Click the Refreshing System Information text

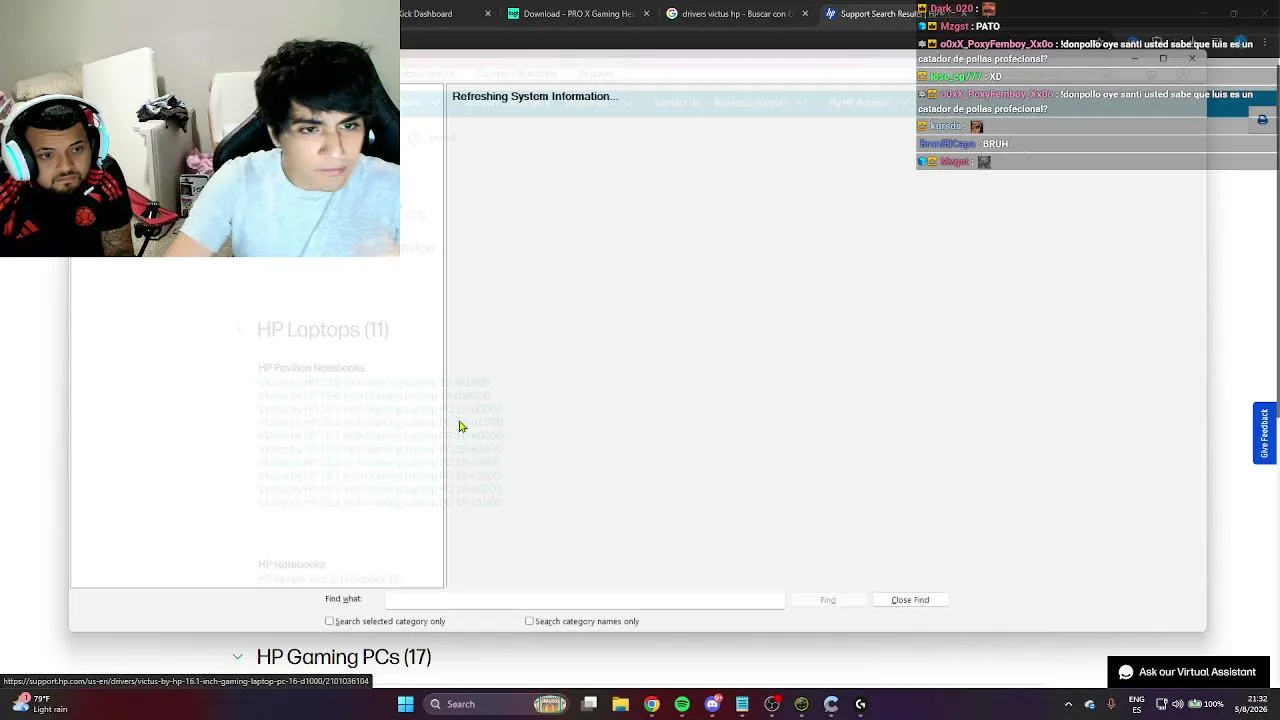point(535,96)
